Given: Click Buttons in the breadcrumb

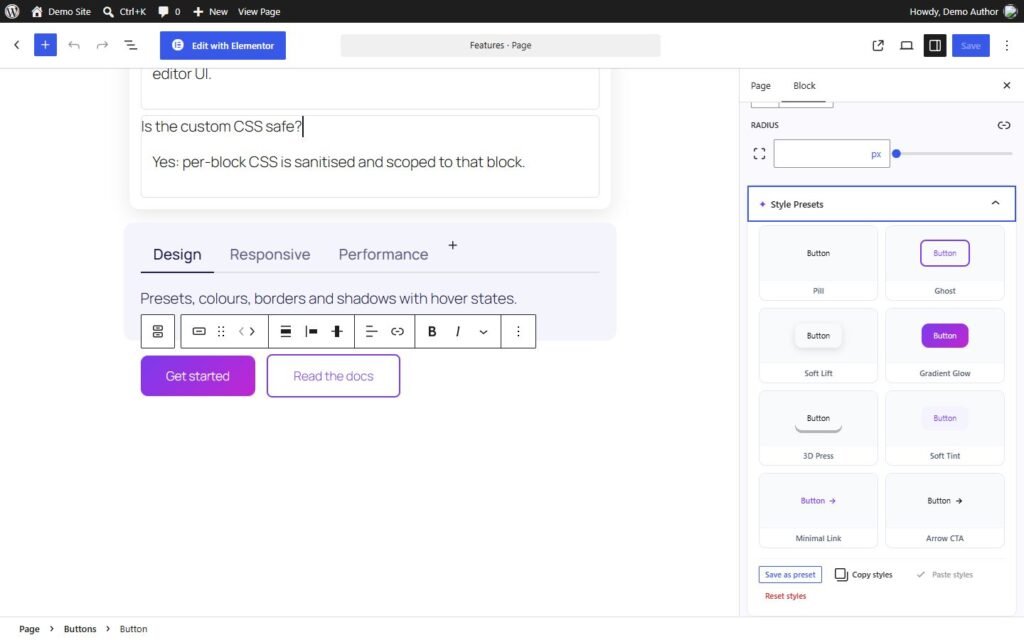Looking at the screenshot, I should (80, 629).
